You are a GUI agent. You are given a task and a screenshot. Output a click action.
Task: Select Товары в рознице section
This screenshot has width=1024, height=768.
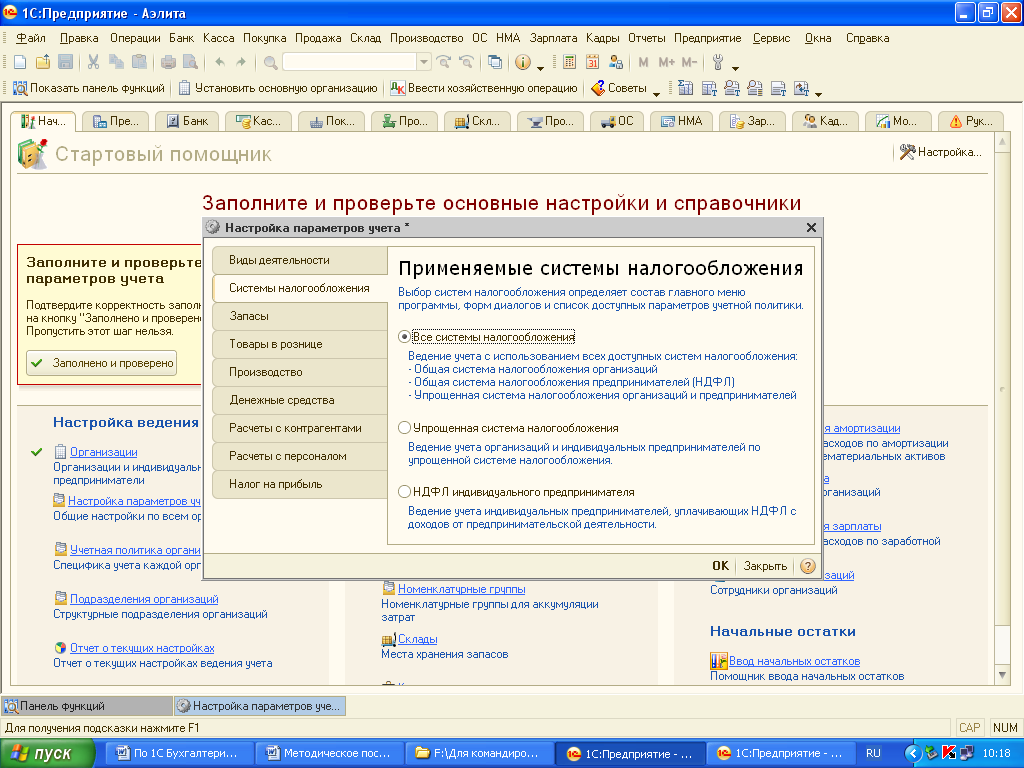(x=300, y=344)
